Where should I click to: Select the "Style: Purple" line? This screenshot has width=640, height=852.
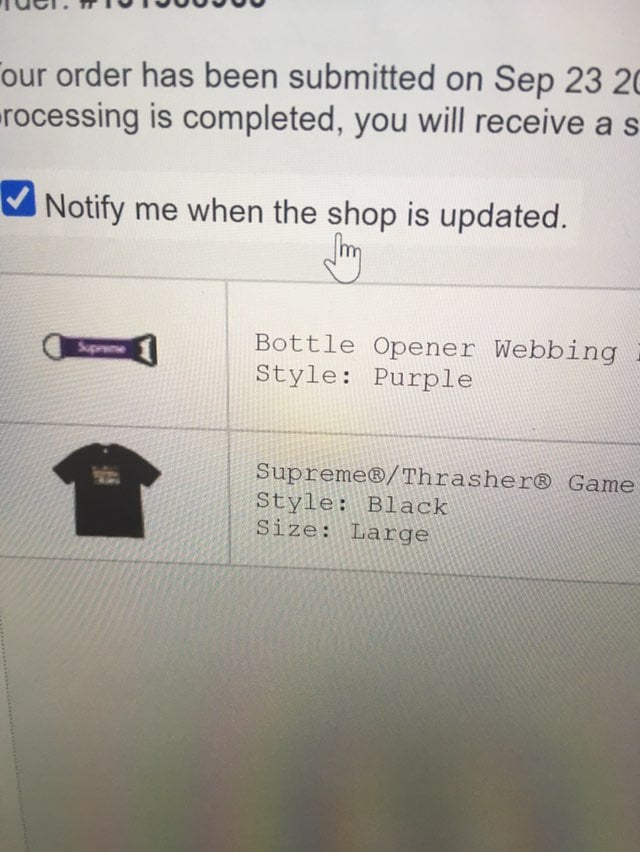pyautogui.click(x=364, y=376)
